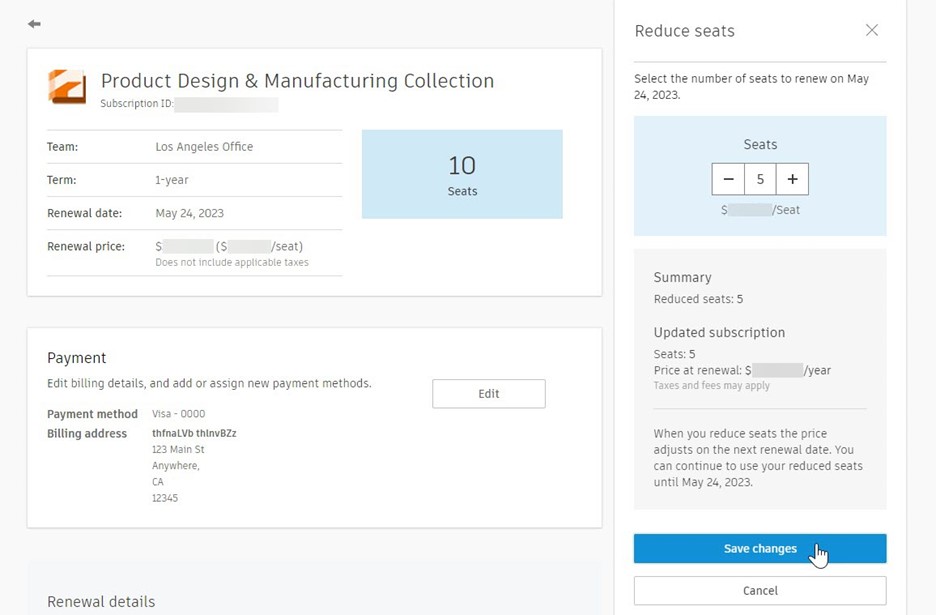Select the Los Angeles Office team value

point(204,147)
